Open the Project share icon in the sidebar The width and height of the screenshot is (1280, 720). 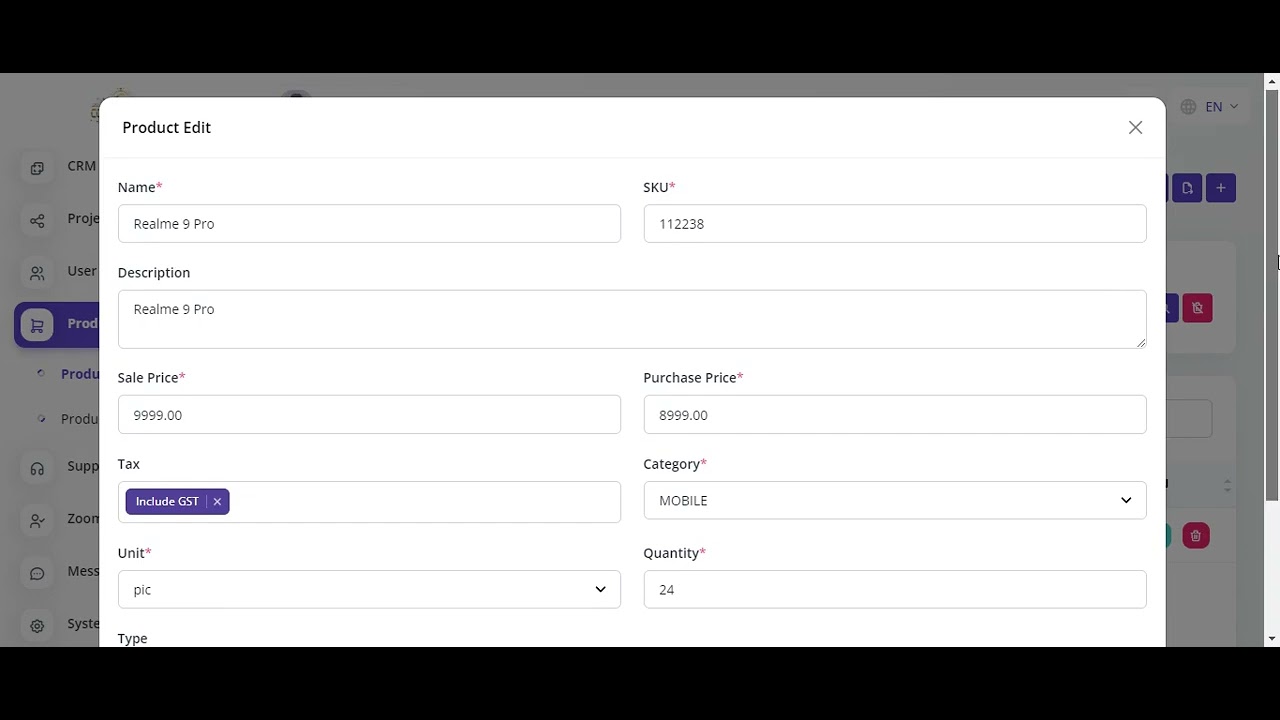pyautogui.click(x=37, y=220)
